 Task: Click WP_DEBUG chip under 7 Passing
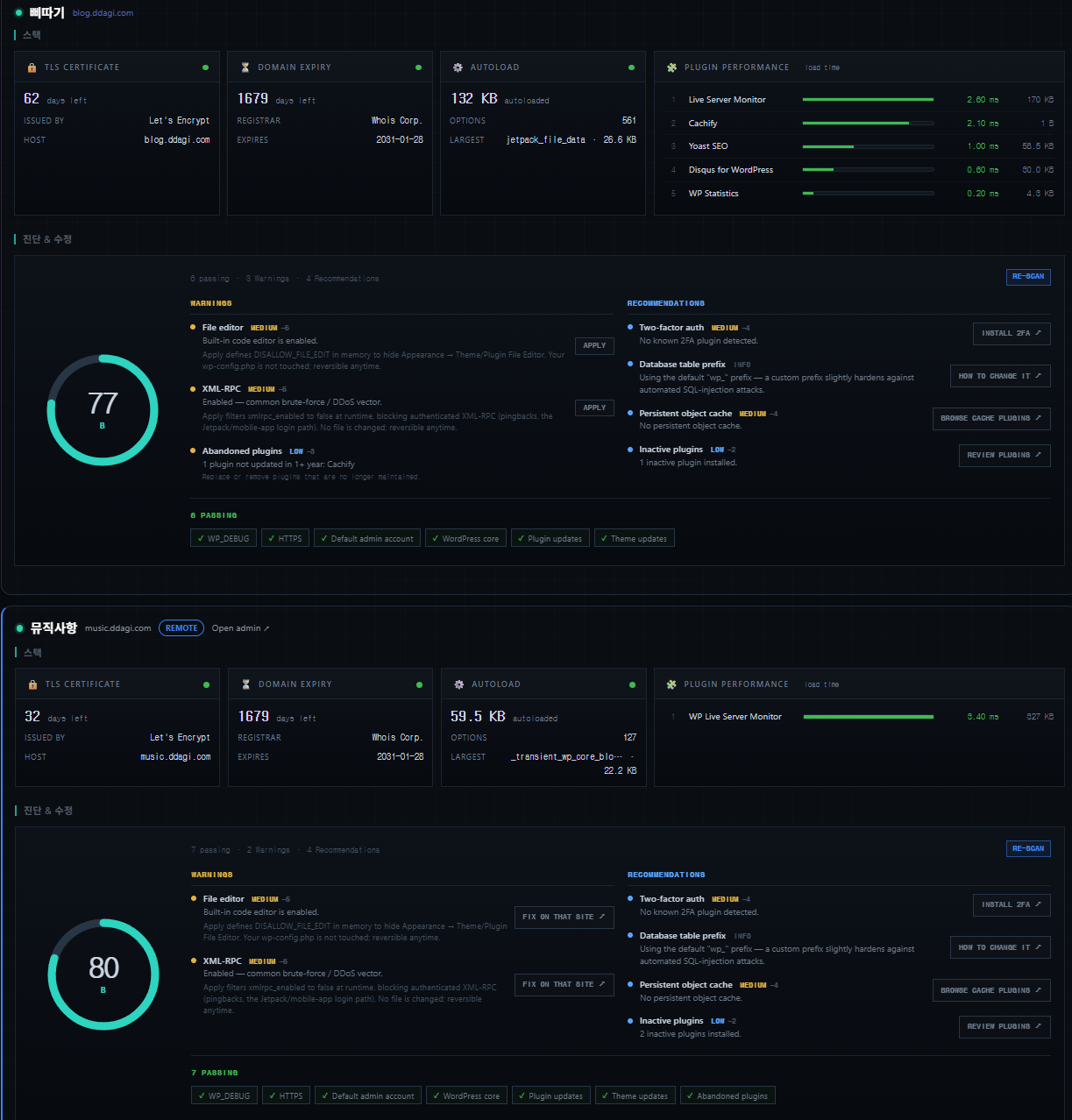(x=224, y=1095)
